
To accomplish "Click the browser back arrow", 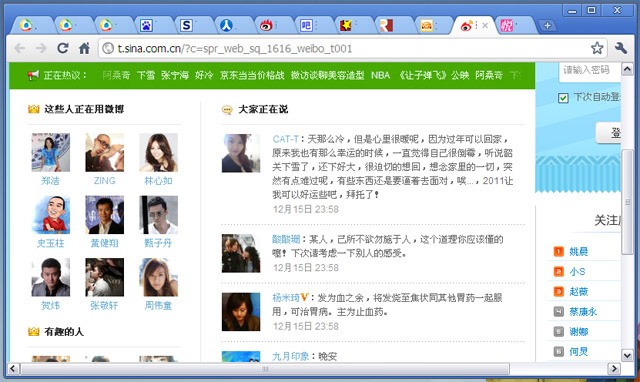I will tap(20, 48).
